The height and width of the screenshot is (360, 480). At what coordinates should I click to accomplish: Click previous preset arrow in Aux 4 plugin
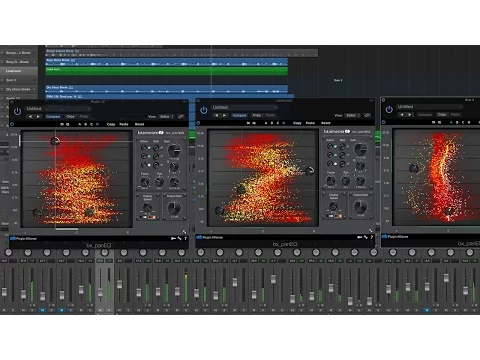[402, 115]
